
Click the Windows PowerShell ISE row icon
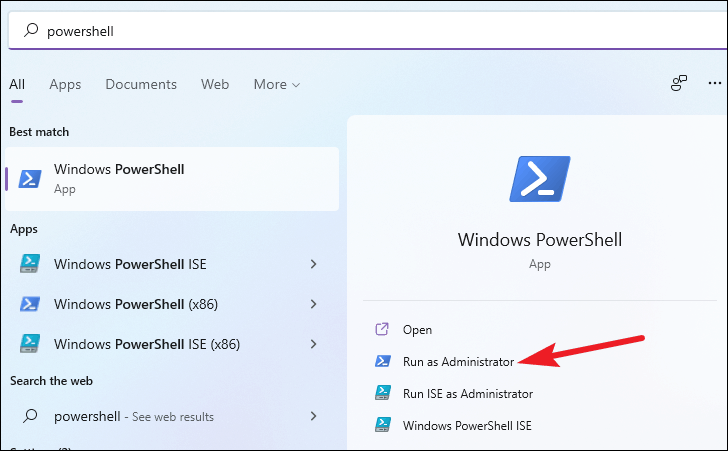(x=30, y=263)
